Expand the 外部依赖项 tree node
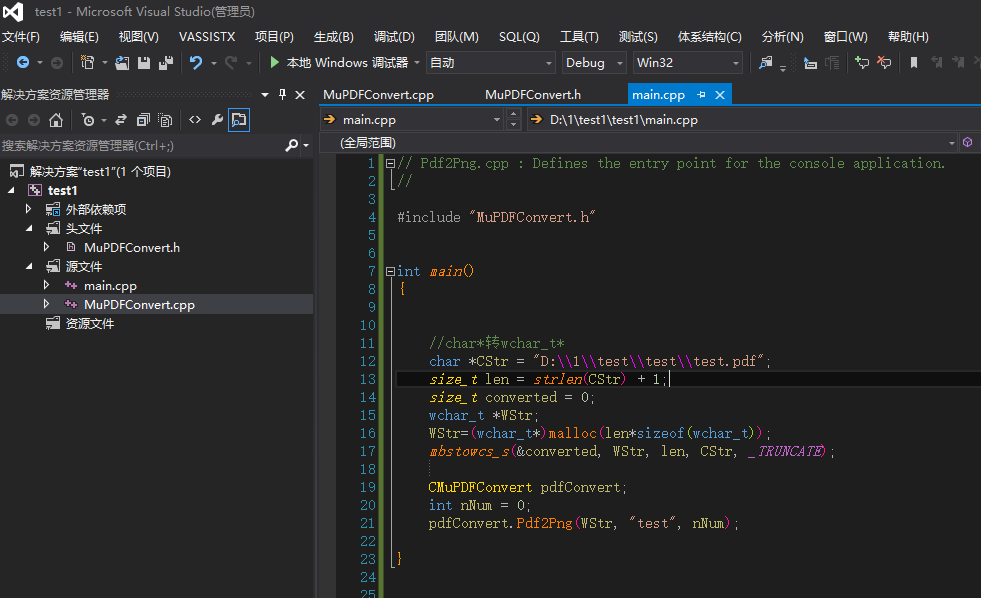981x598 pixels. [29, 210]
